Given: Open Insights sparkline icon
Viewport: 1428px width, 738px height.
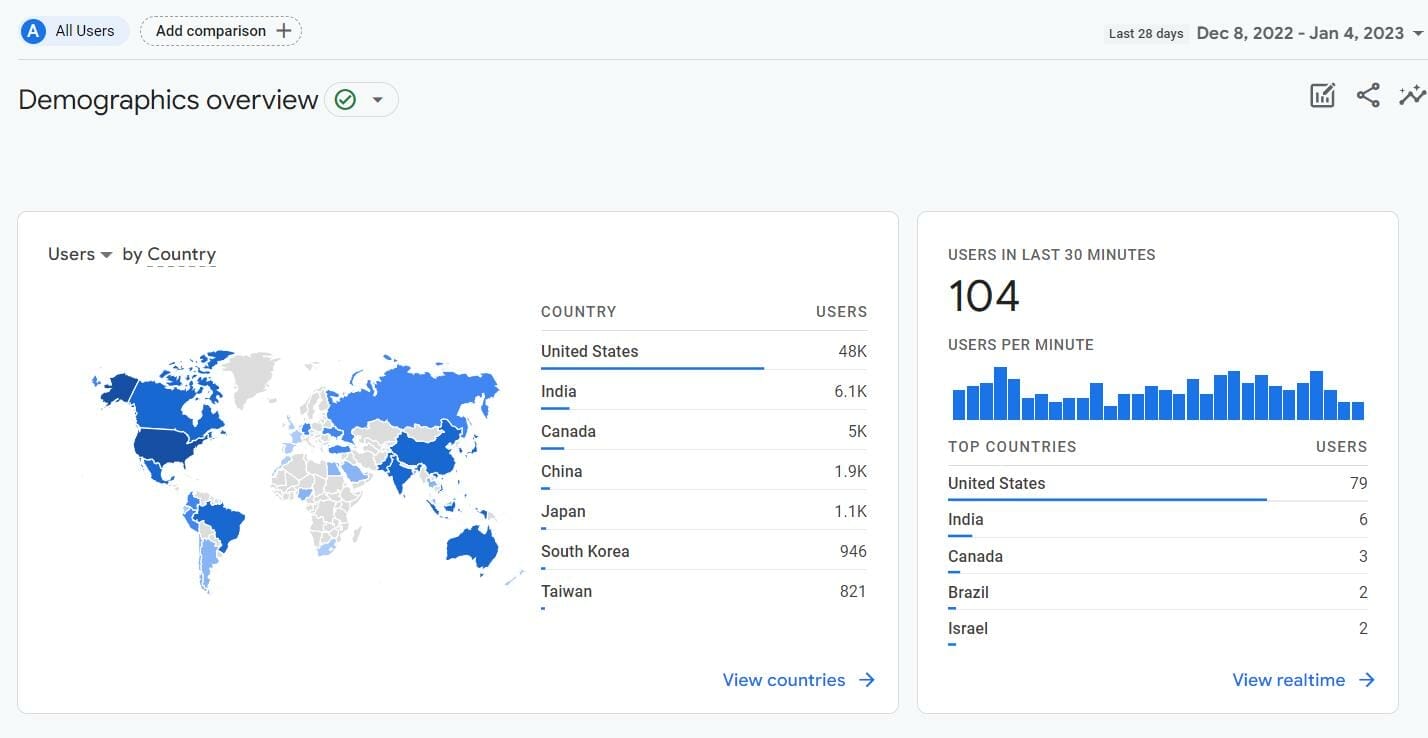Looking at the screenshot, I should [1412, 96].
